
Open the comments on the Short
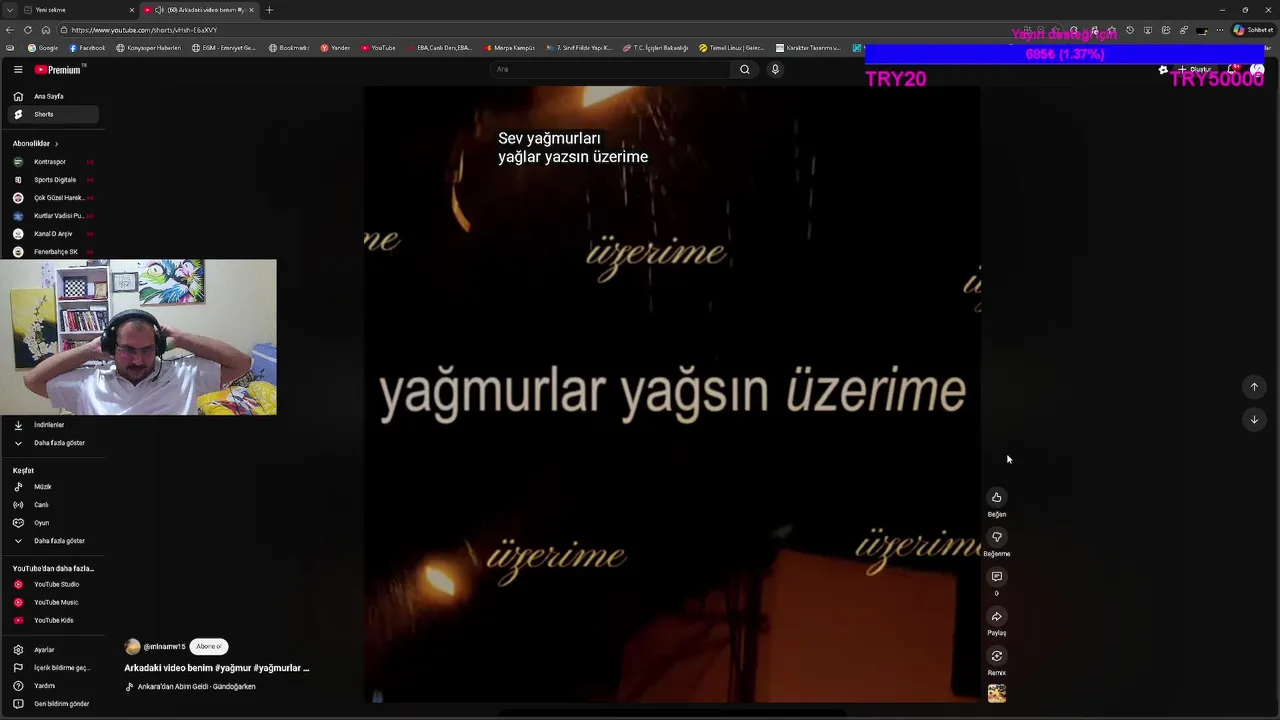[x=996, y=577]
